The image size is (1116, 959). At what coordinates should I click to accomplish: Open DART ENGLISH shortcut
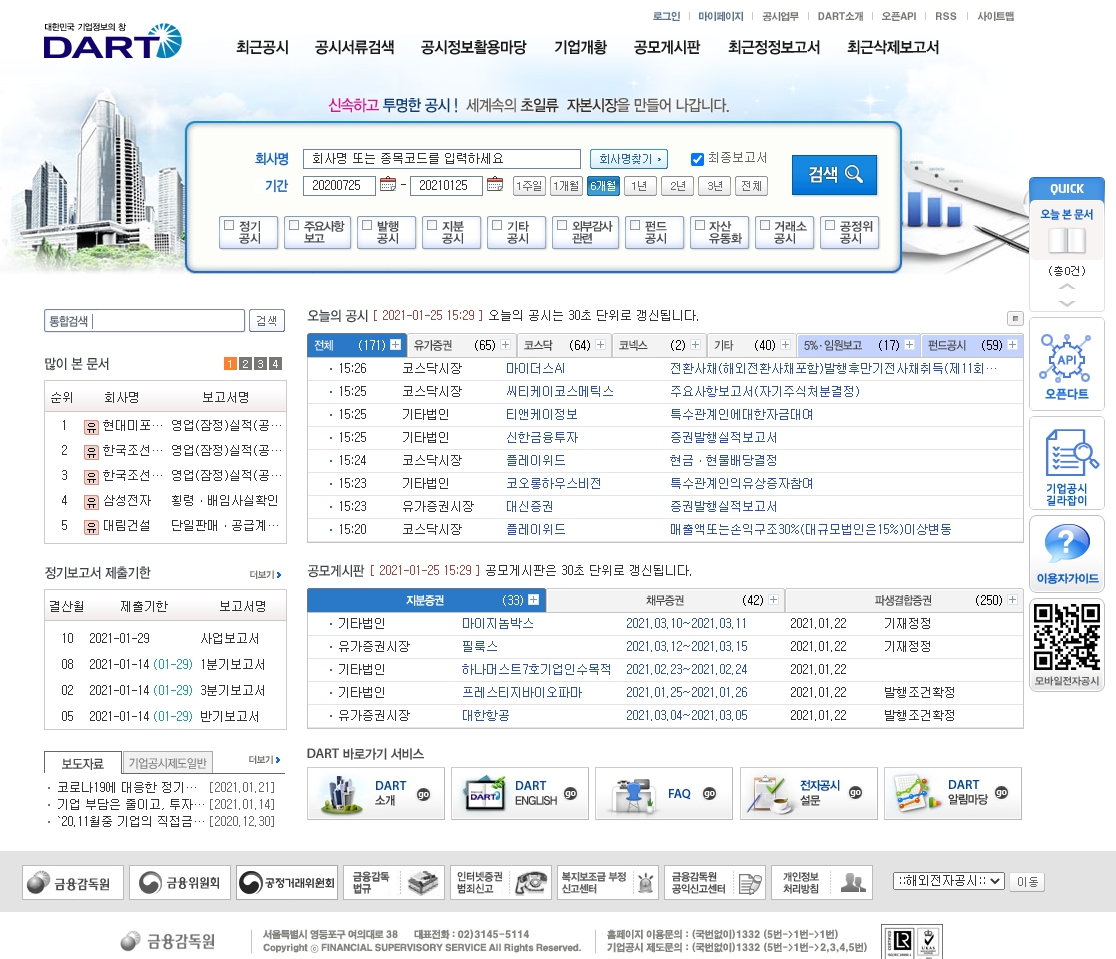click(x=520, y=793)
